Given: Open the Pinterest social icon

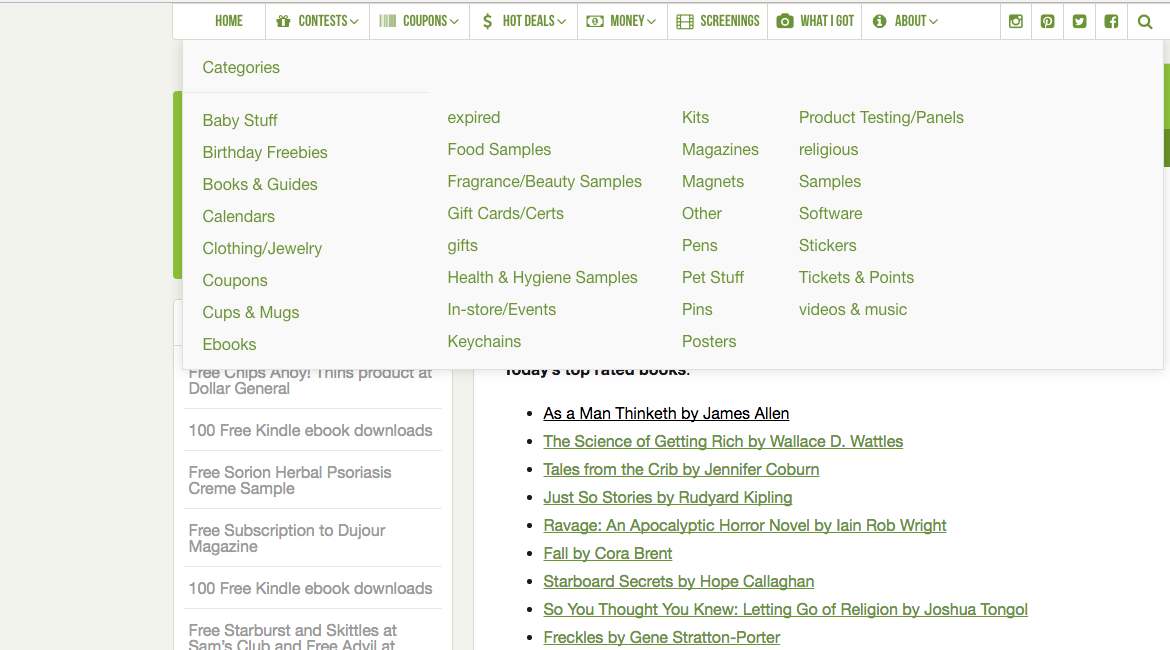Looking at the screenshot, I should [x=1048, y=22].
